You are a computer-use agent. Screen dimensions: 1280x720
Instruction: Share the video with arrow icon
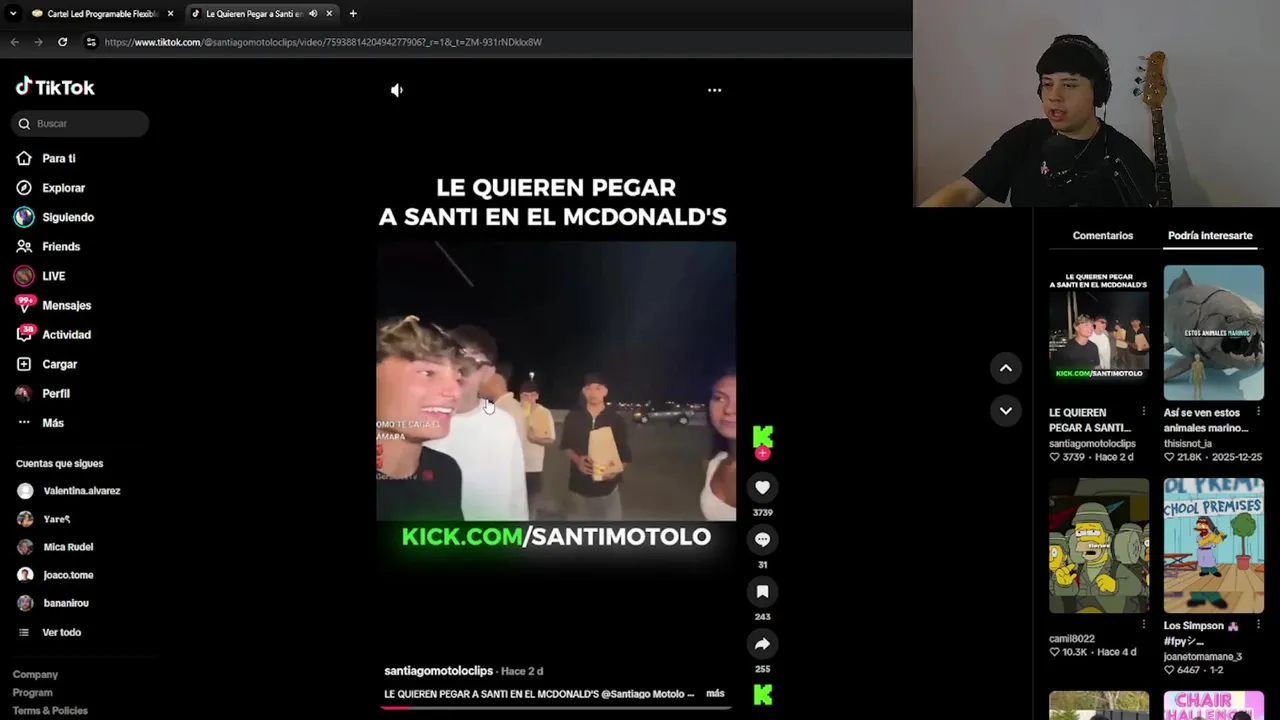coord(762,644)
